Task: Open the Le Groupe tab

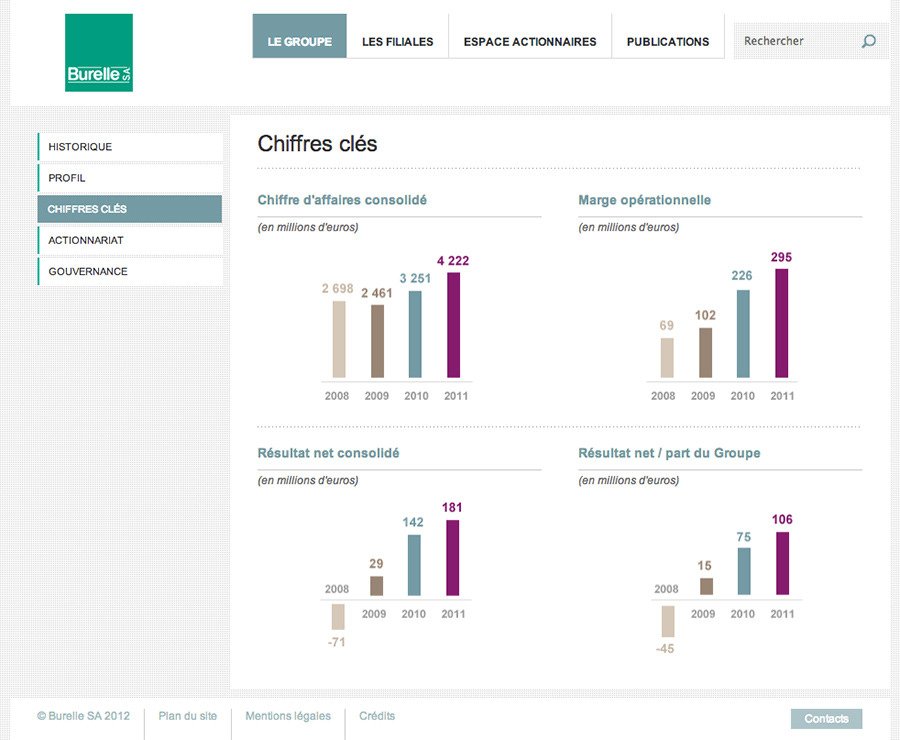Action: (x=299, y=41)
